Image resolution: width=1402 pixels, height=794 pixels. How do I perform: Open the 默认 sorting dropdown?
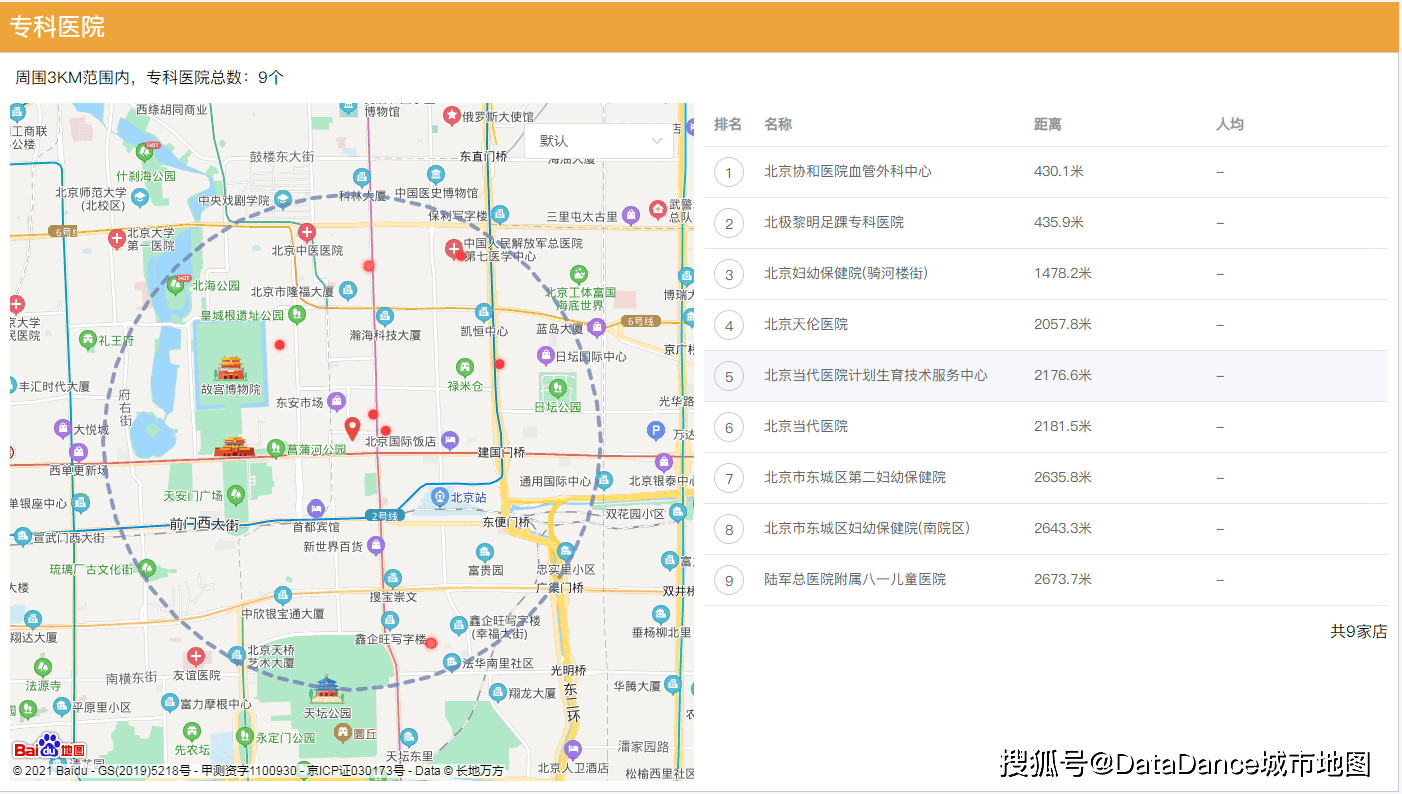598,142
